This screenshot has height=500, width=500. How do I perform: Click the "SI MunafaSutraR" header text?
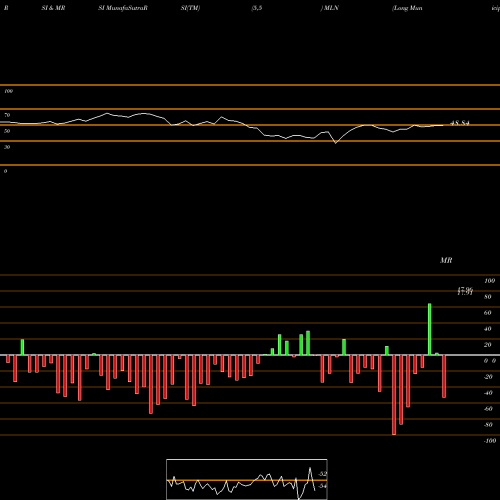(123, 8)
